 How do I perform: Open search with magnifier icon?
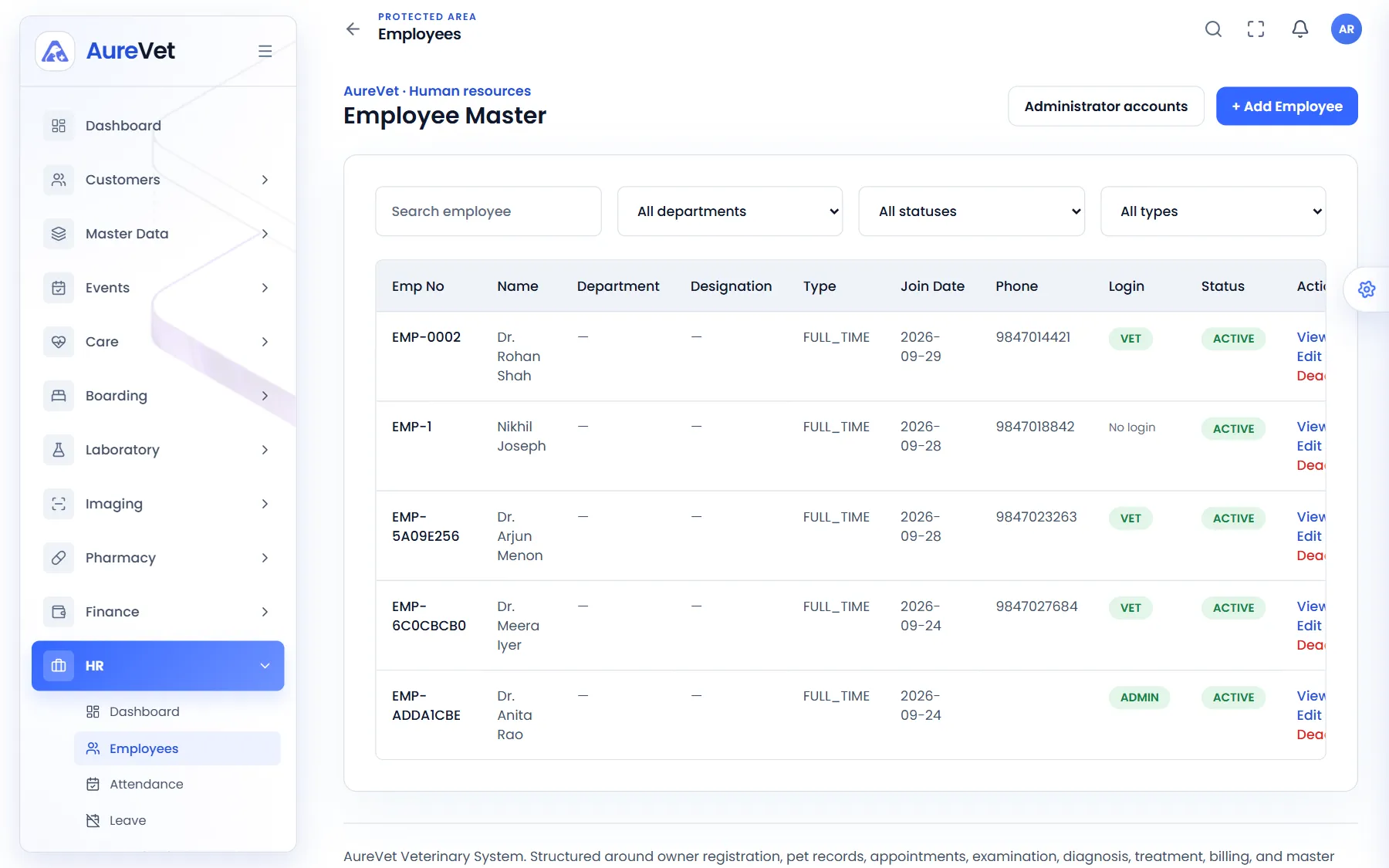(1213, 29)
